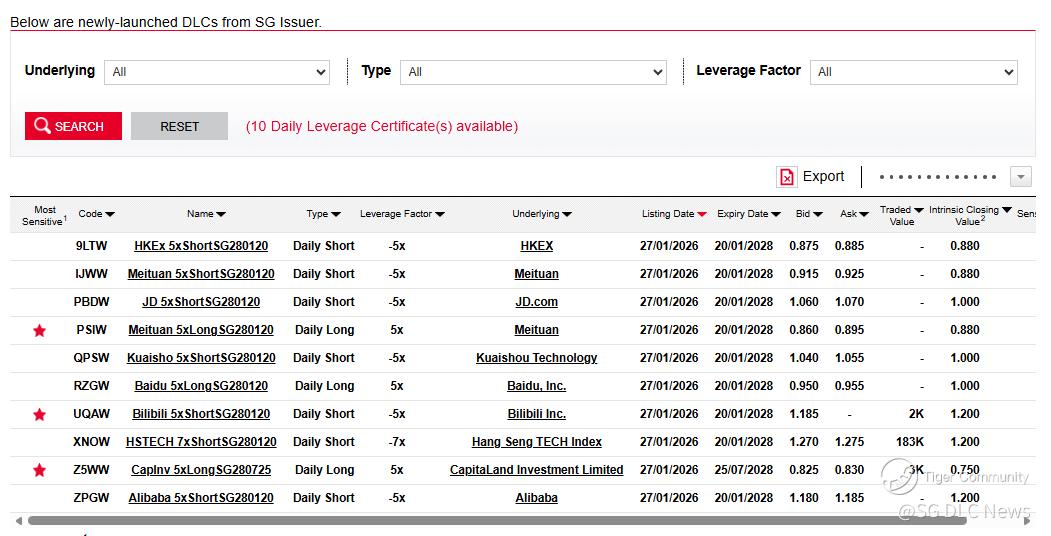This screenshot has height=536, width=1051.
Task: Click the Export Excel icon
Action: coord(787,177)
